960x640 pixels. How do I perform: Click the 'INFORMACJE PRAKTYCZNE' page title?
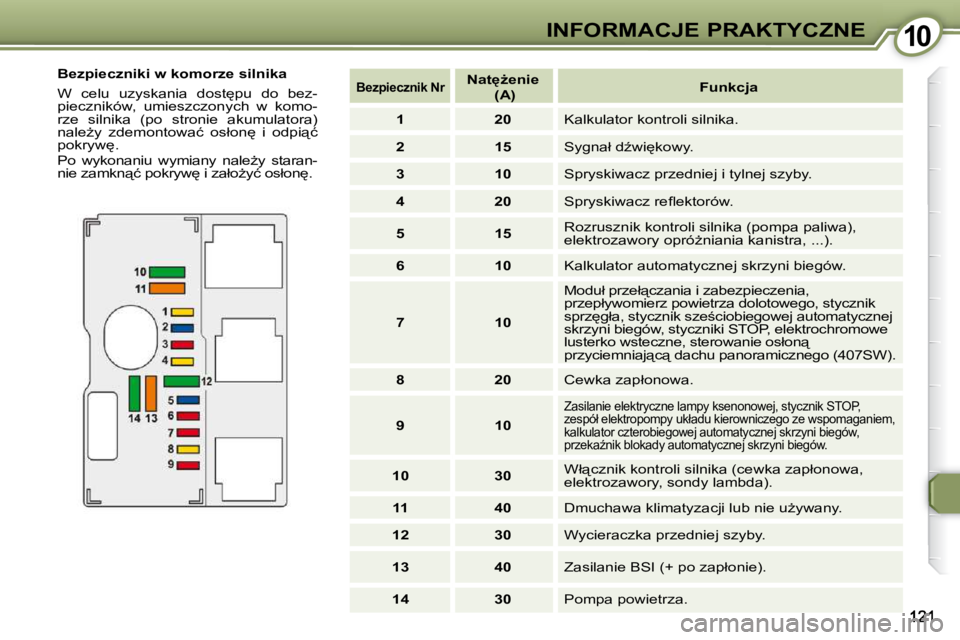click(705, 29)
